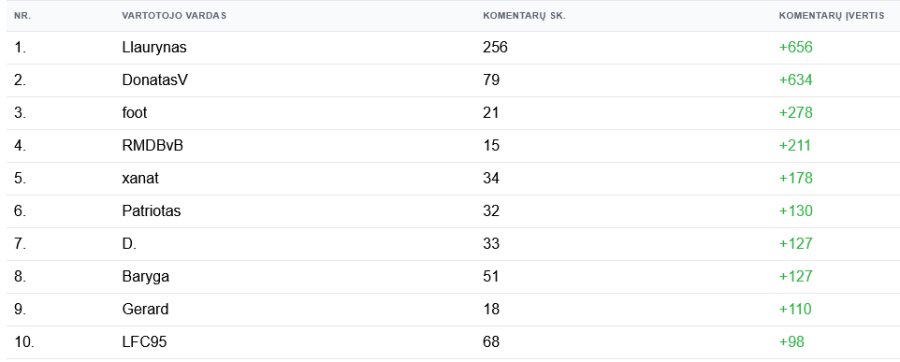Click the Nr. column header
The width and height of the screenshot is (900, 362).
[x=22, y=15]
